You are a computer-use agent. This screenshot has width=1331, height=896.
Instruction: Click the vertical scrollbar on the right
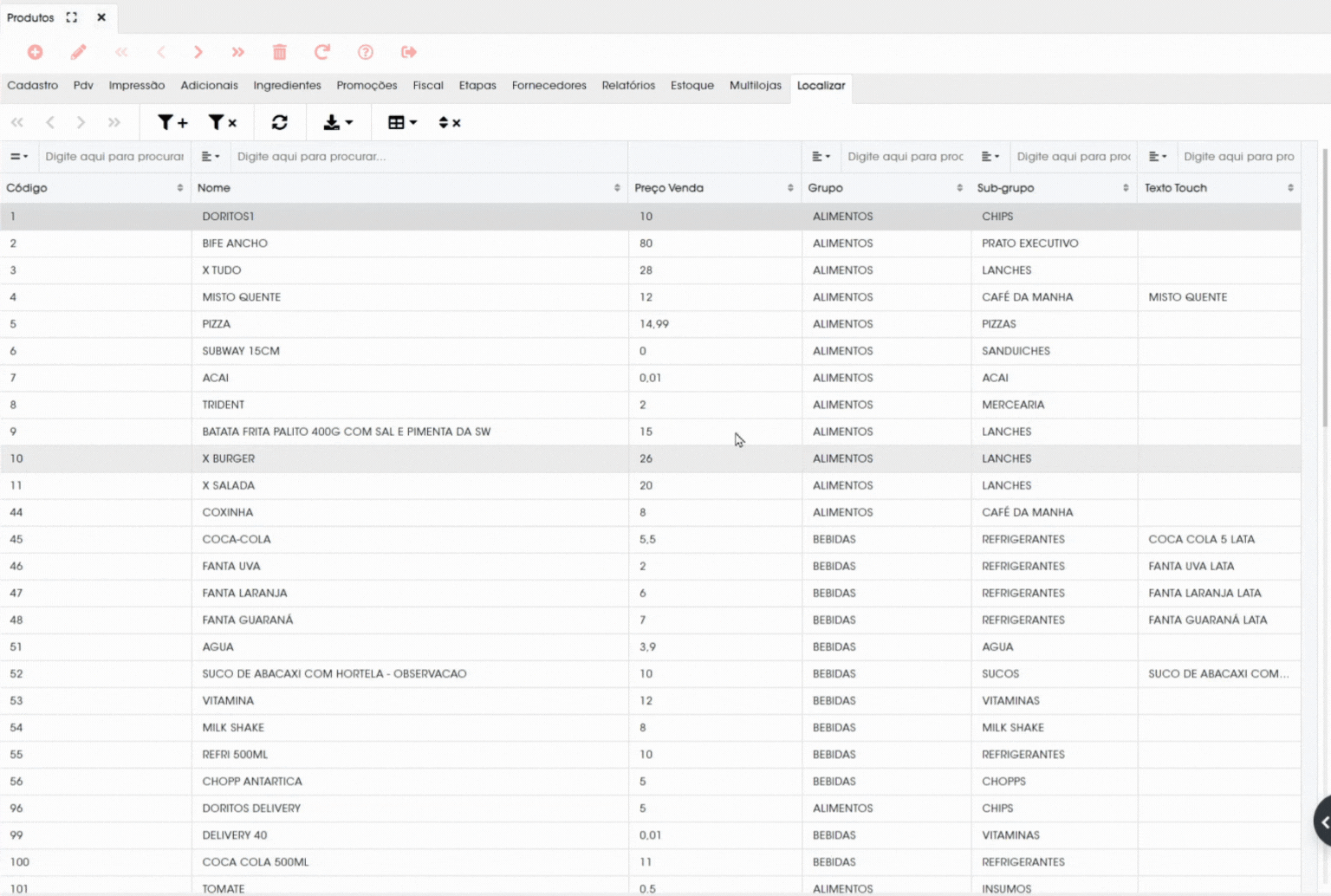[x=1325, y=288]
